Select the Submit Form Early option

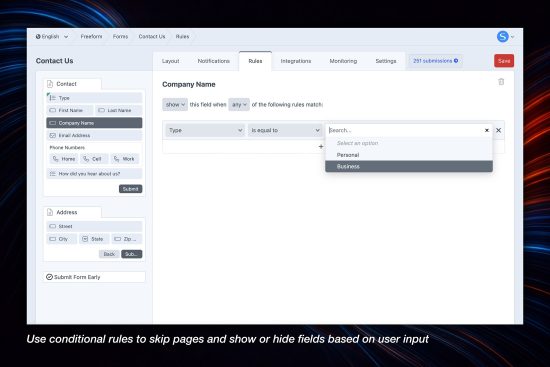94,277
